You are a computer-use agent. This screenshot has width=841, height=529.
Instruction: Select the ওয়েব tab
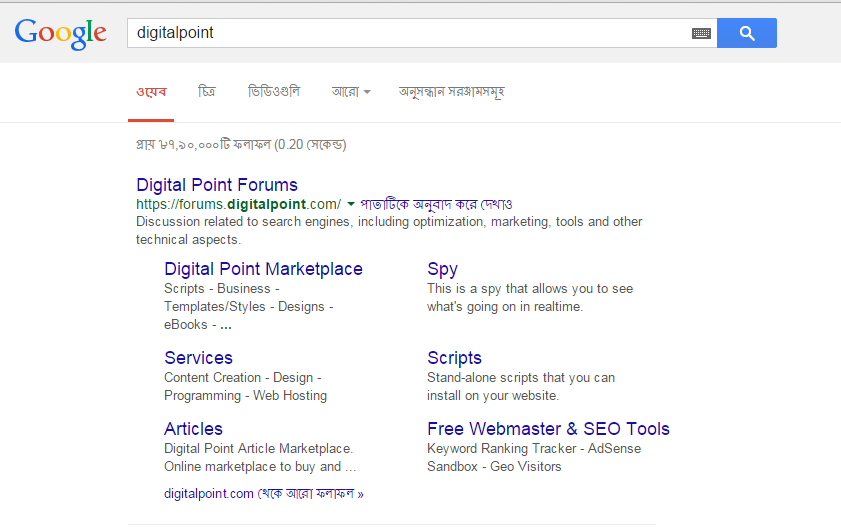pos(151,92)
